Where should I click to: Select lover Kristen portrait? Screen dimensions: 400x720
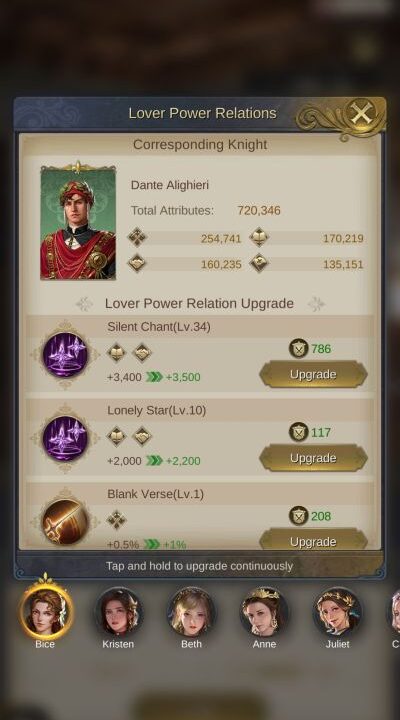tap(118, 613)
